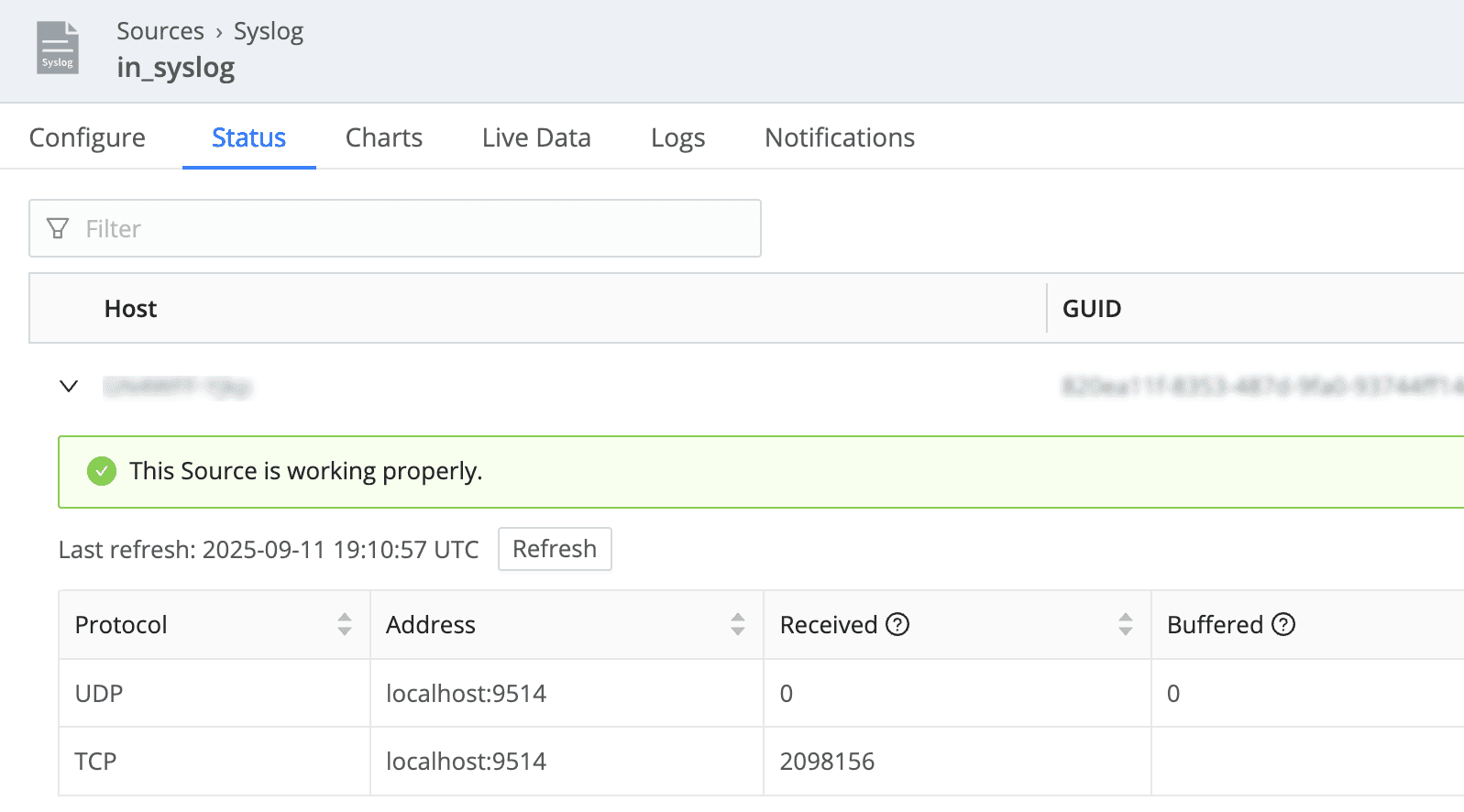Sort the Received column using its arrows
This screenshot has width=1464, height=812.
1126,624
